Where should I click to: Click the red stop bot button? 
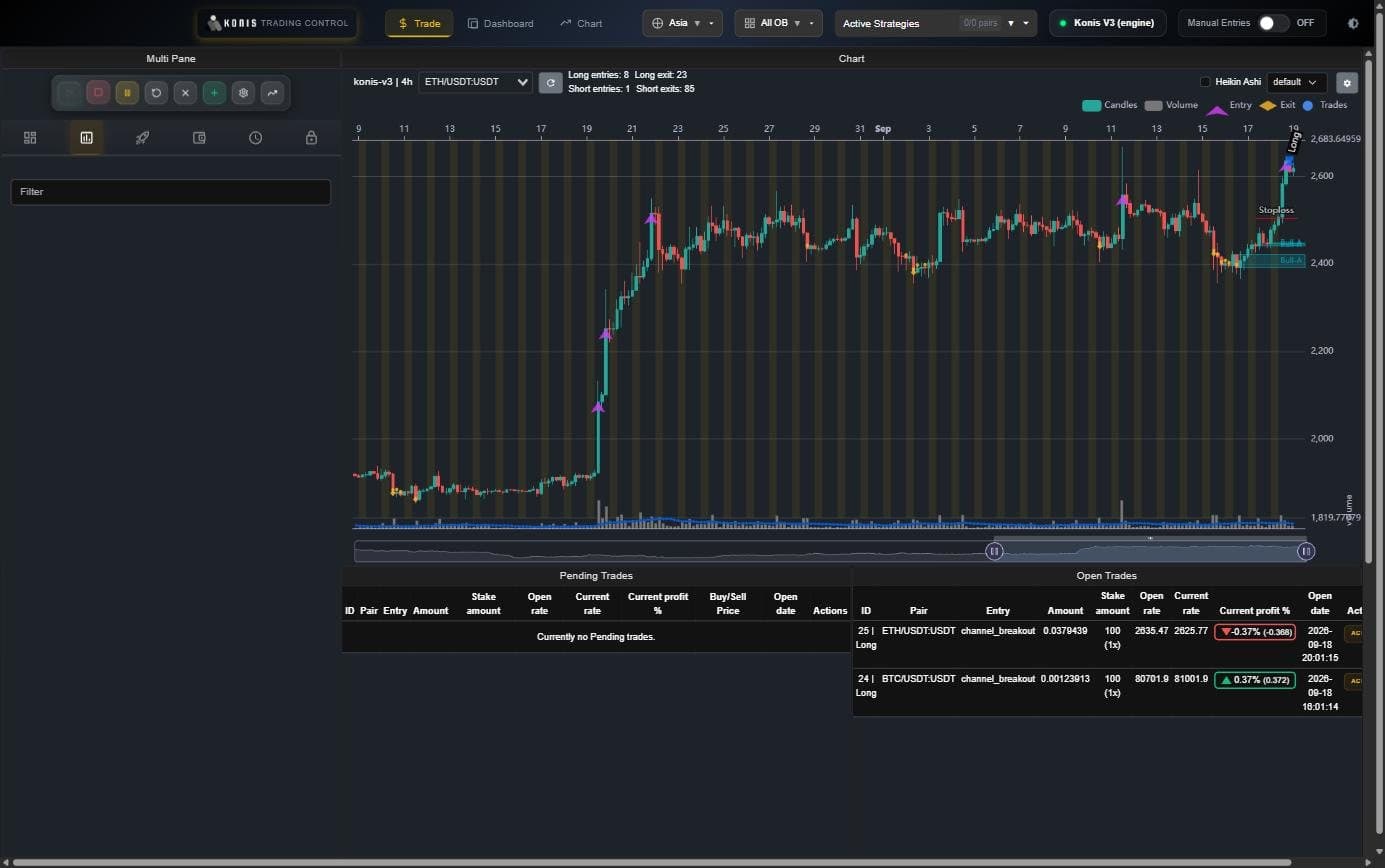coord(98,93)
